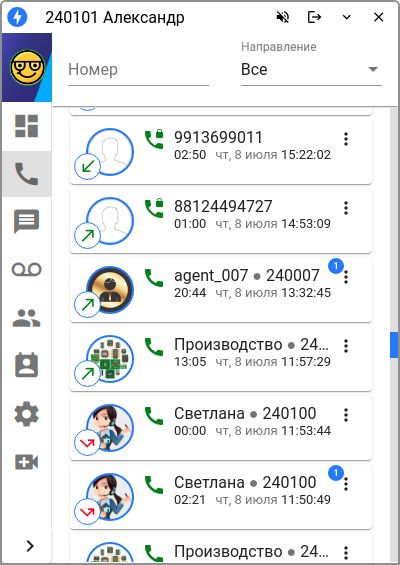The image size is (400, 565).
Task: Start a video conference via camera icon
Action: point(26,462)
